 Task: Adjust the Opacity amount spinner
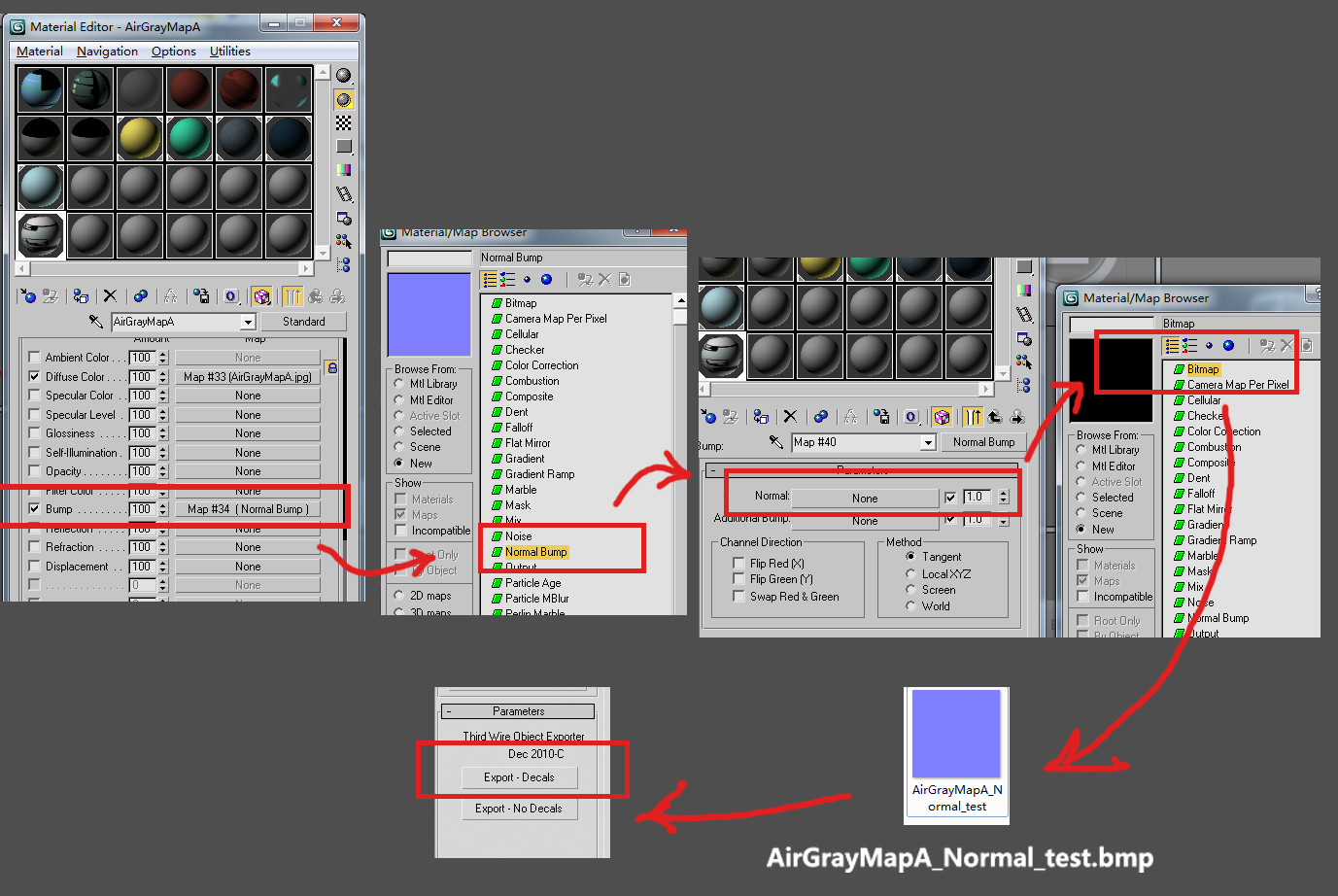coord(163,471)
